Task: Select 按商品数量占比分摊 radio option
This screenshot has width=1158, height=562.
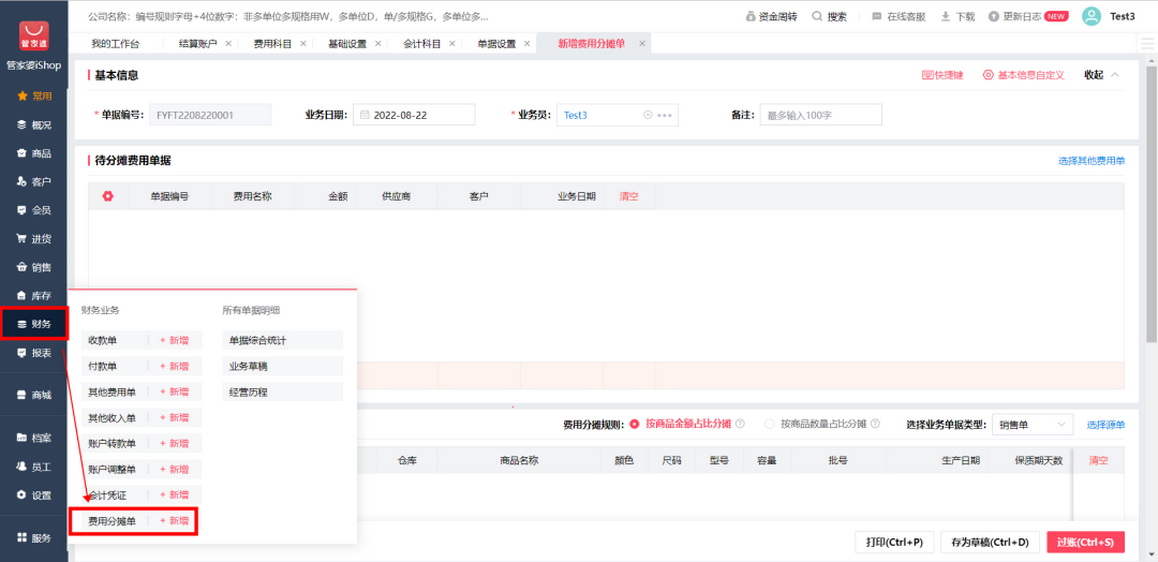Action: (x=770, y=424)
